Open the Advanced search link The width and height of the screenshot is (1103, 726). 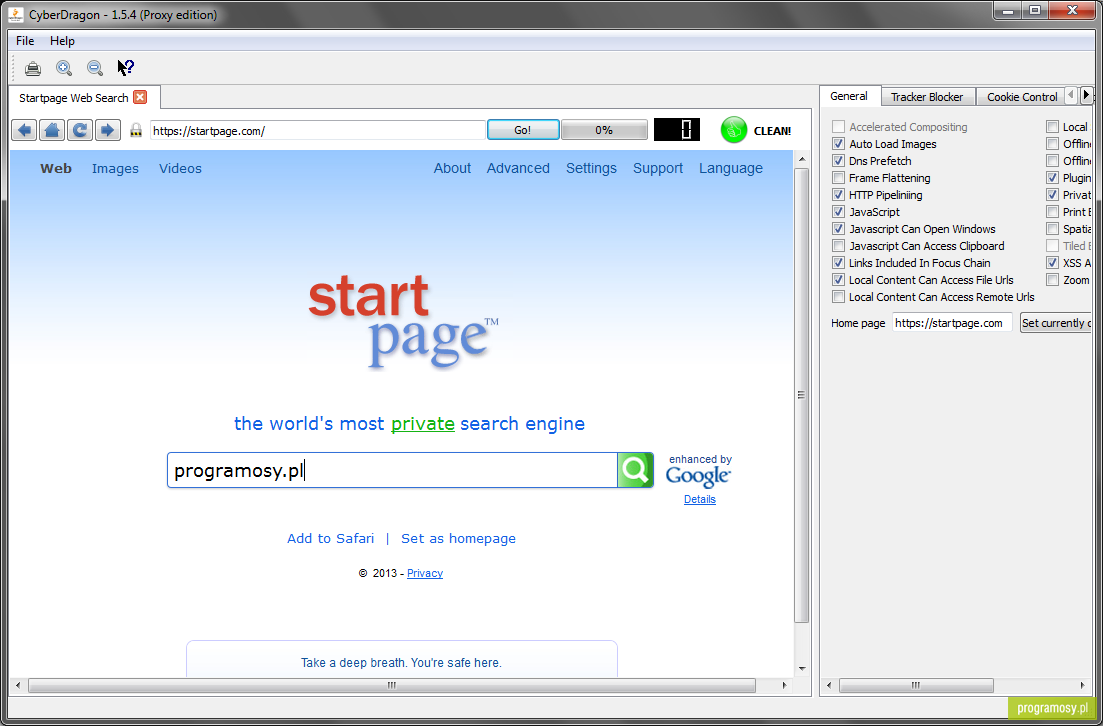(x=518, y=168)
